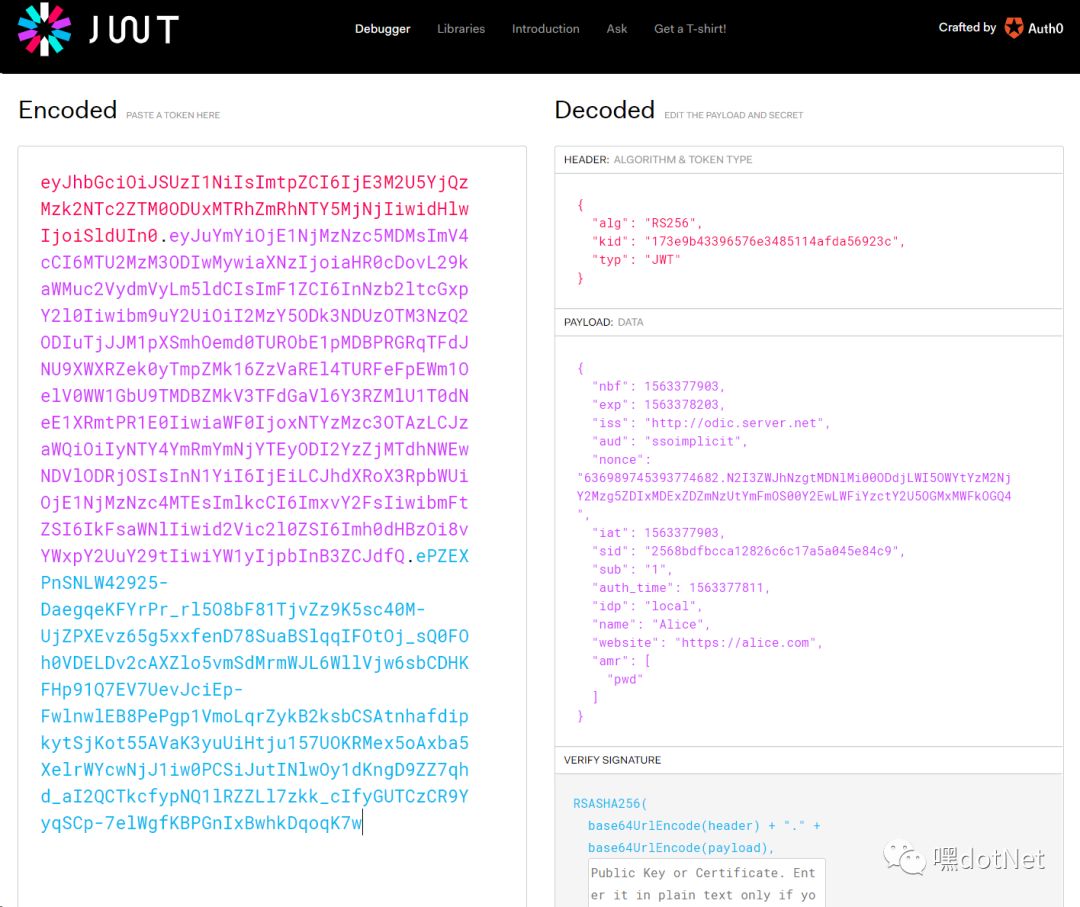Go to the Introduction page
The width and height of the screenshot is (1080, 907).
tap(545, 29)
